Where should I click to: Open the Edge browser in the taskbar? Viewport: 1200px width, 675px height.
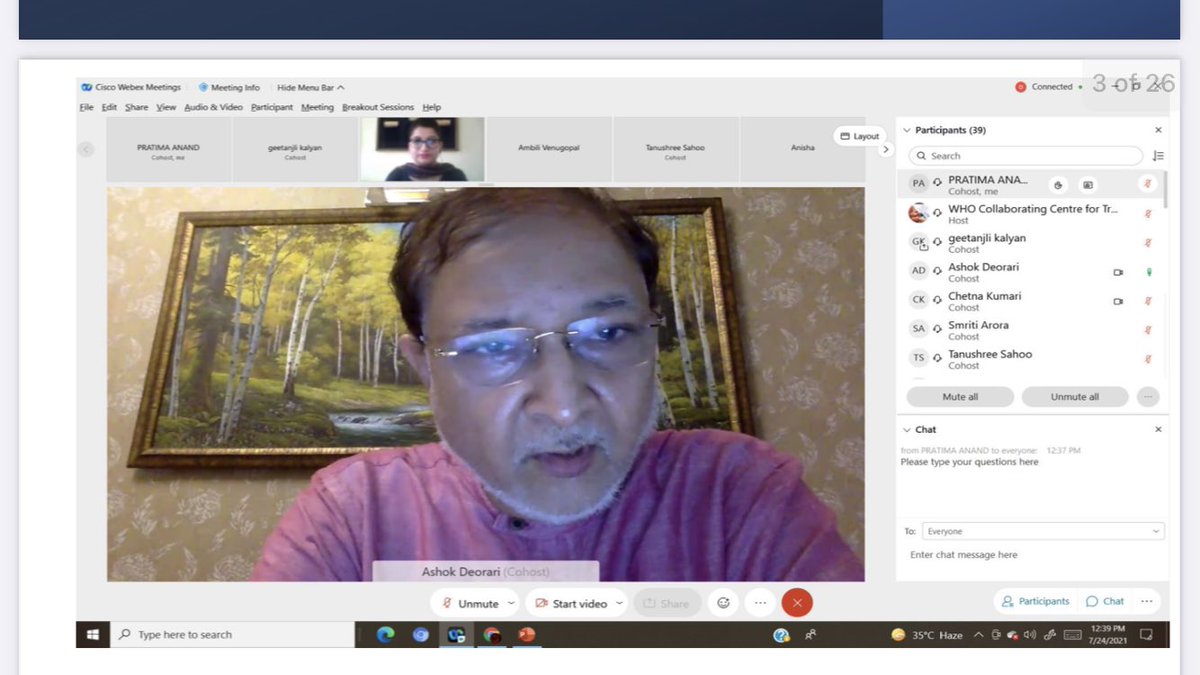pyautogui.click(x=385, y=634)
